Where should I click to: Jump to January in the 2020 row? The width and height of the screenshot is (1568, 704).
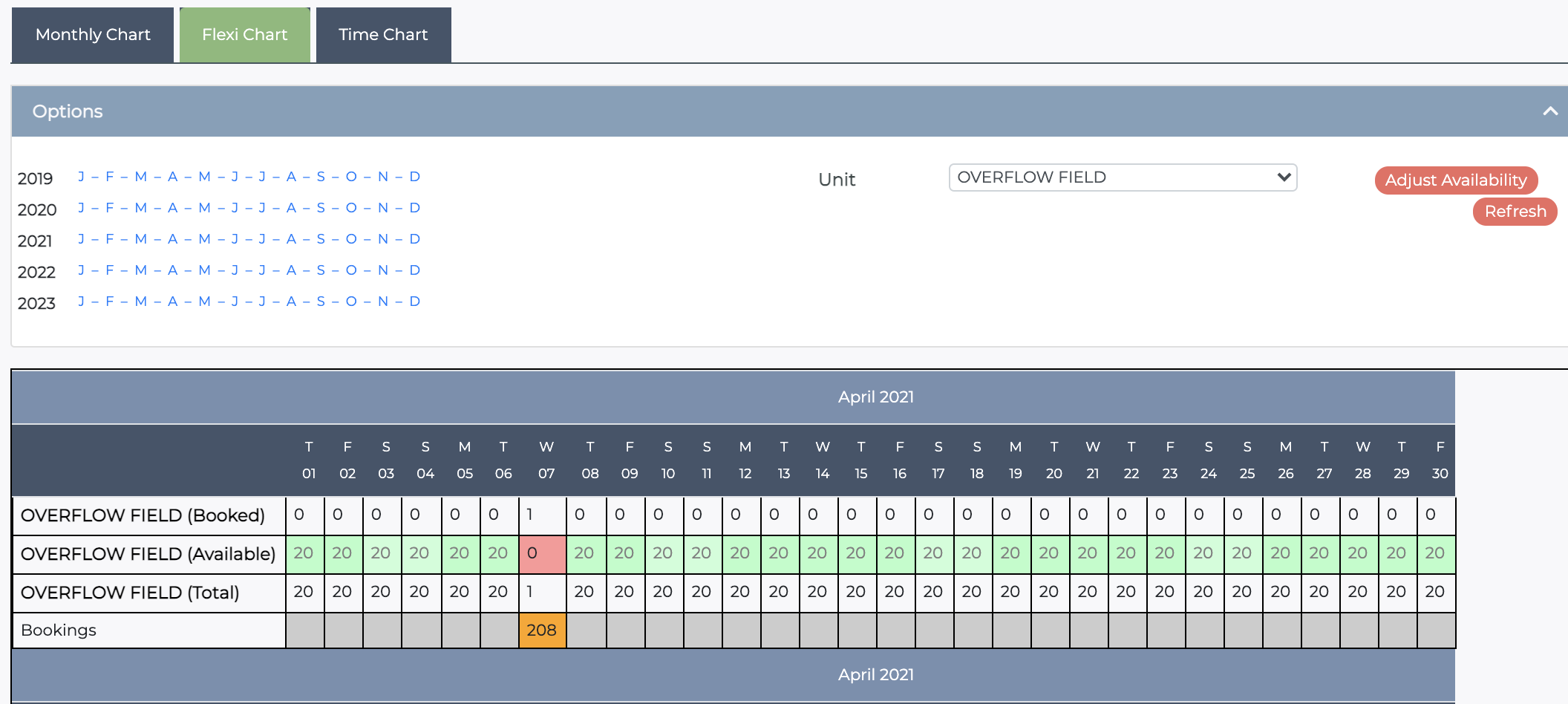tap(81, 208)
